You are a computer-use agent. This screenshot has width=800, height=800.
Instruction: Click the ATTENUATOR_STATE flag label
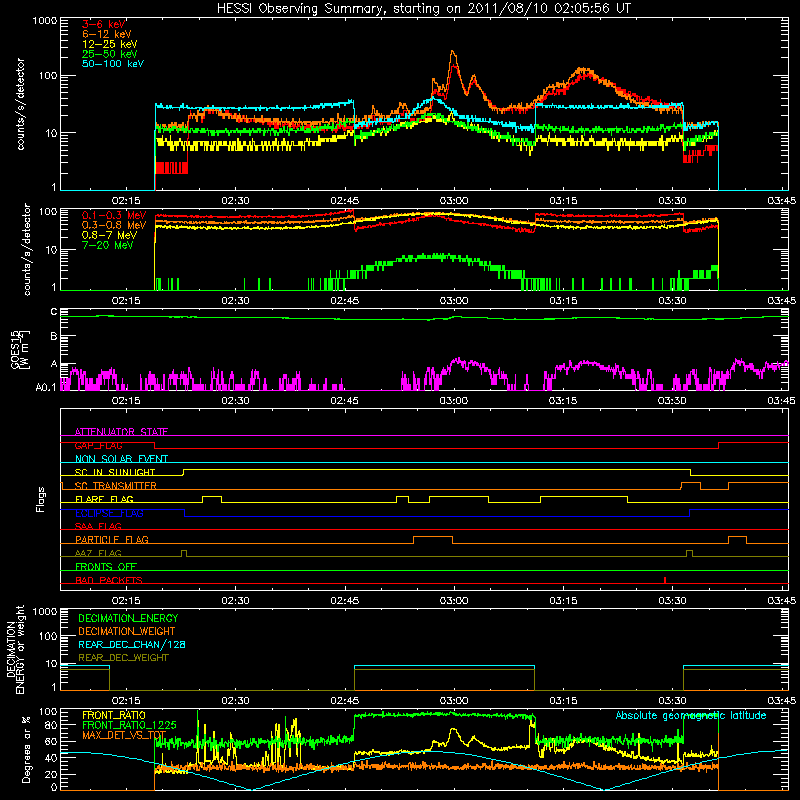[x=121, y=432]
